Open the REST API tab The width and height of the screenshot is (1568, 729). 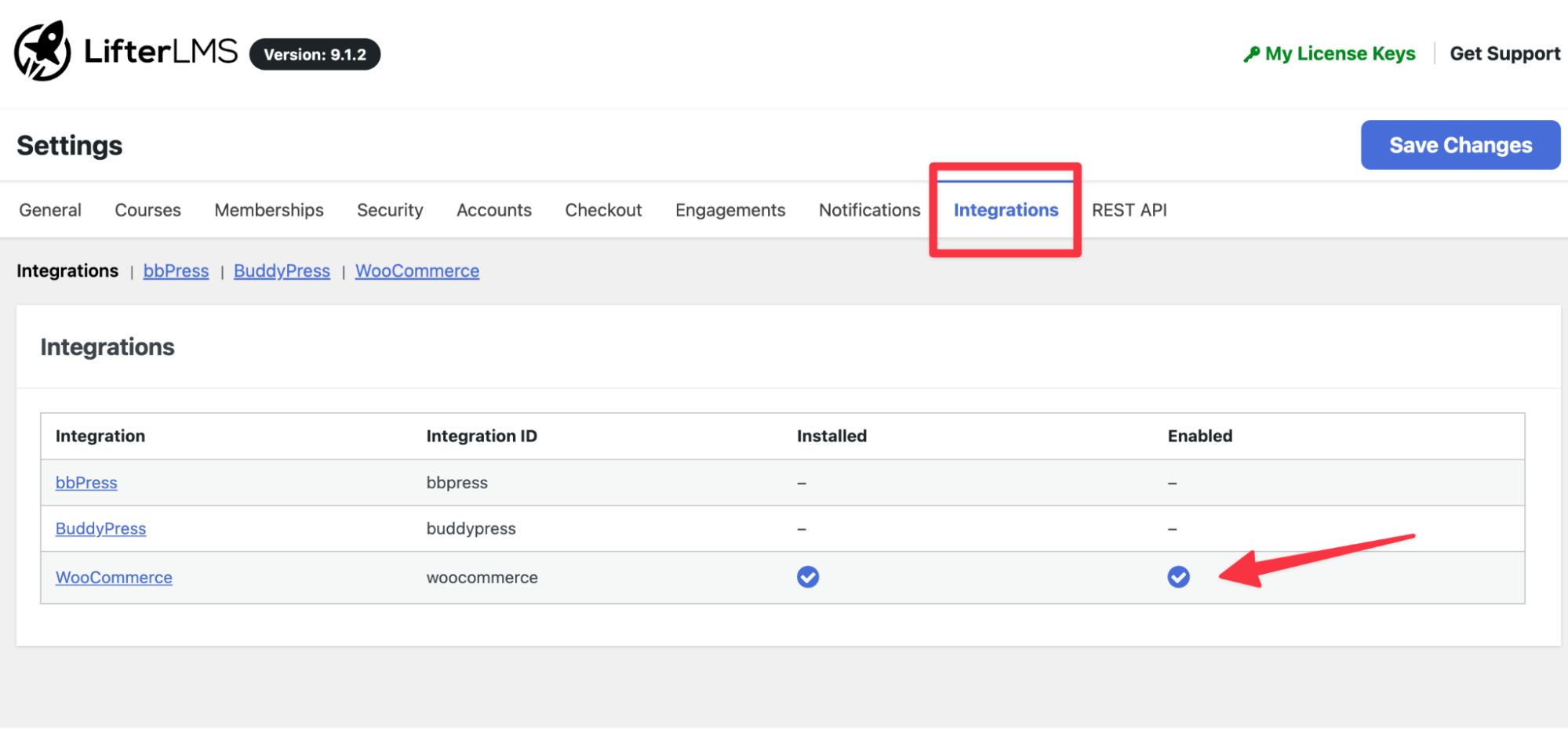click(x=1129, y=210)
